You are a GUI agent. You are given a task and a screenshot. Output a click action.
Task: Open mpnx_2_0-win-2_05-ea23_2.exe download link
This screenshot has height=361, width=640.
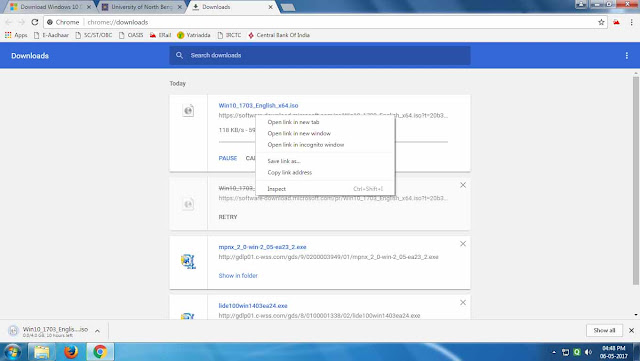pyautogui.click(x=262, y=247)
